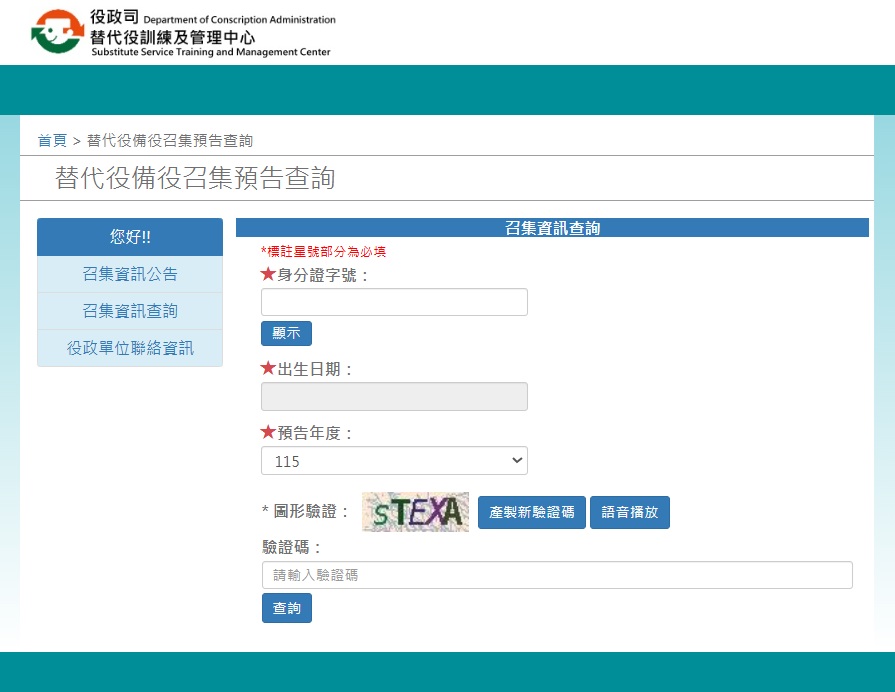This screenshot has height=692, width=895.
Task: Navigate to 首頁 via the breadcrumb
Action: (x=52, y=140)
